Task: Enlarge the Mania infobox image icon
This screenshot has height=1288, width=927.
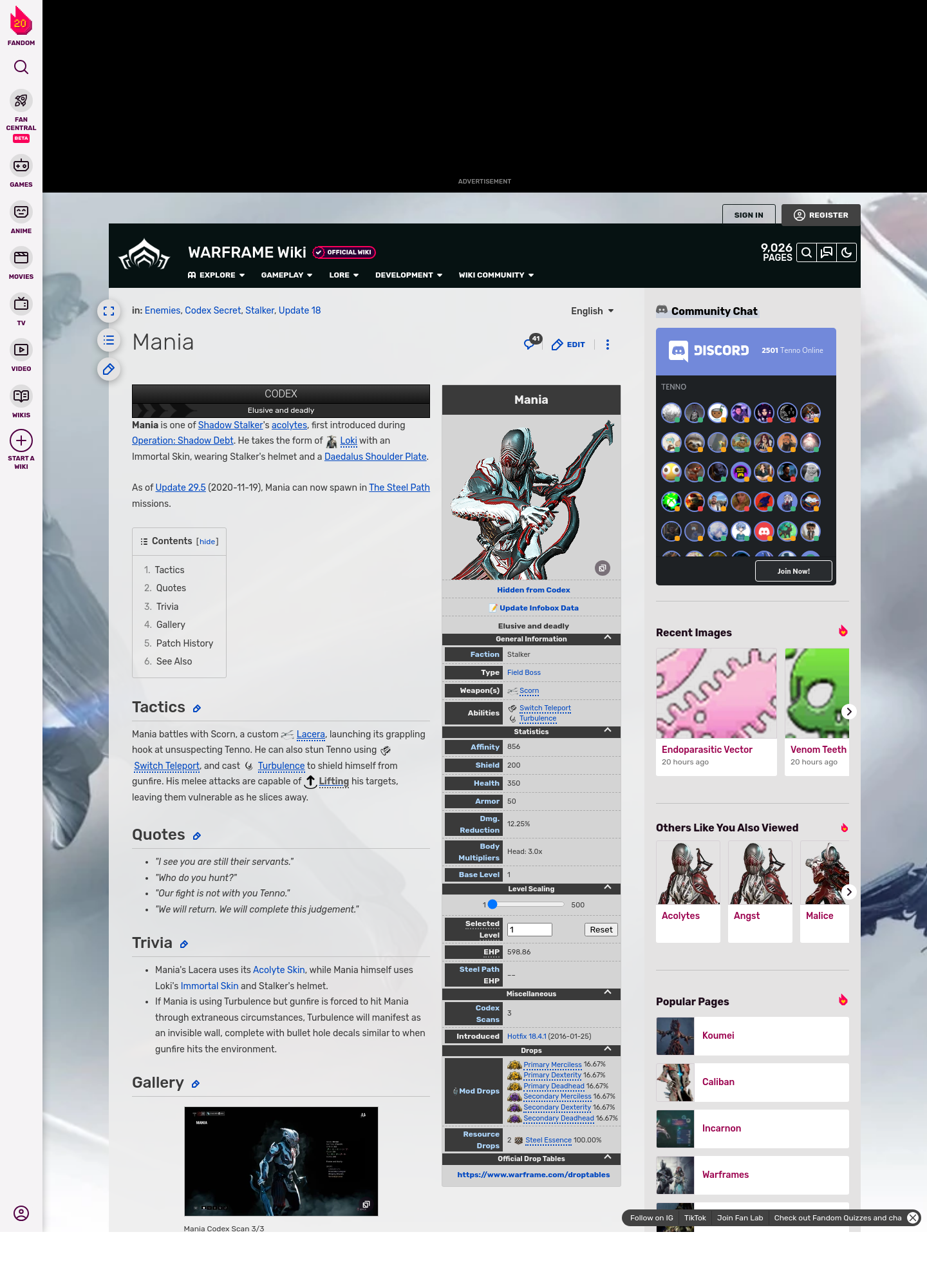Action: [x=603, y=568]
